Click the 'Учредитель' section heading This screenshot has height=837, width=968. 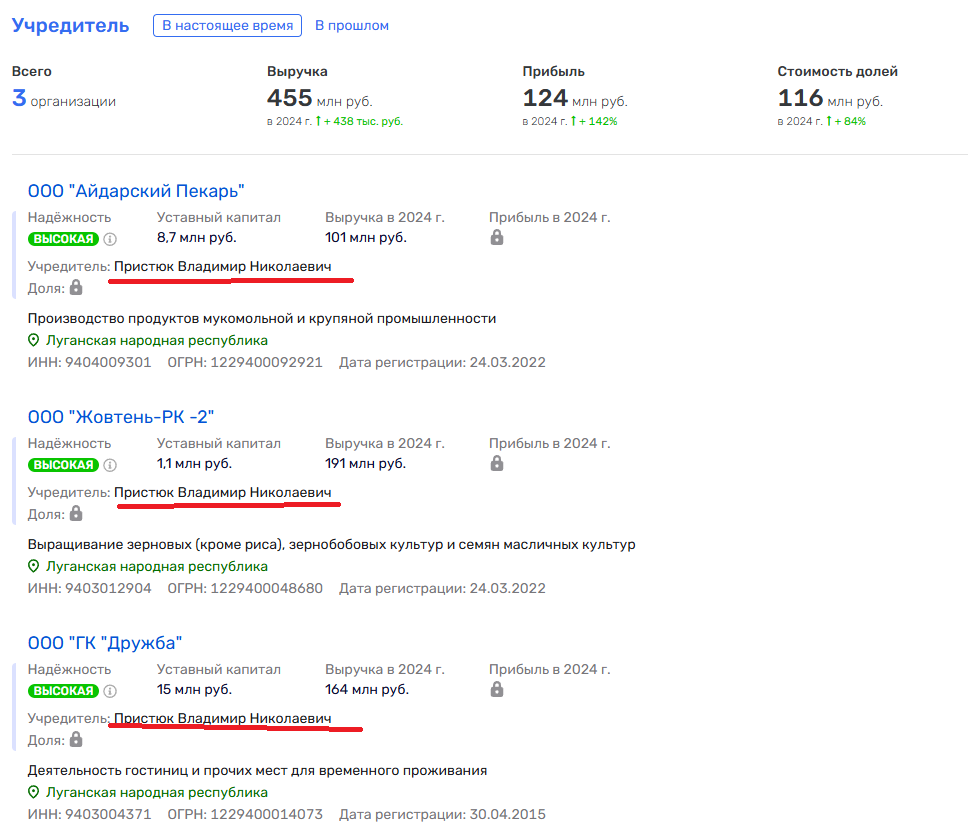[x=70, y=26]
